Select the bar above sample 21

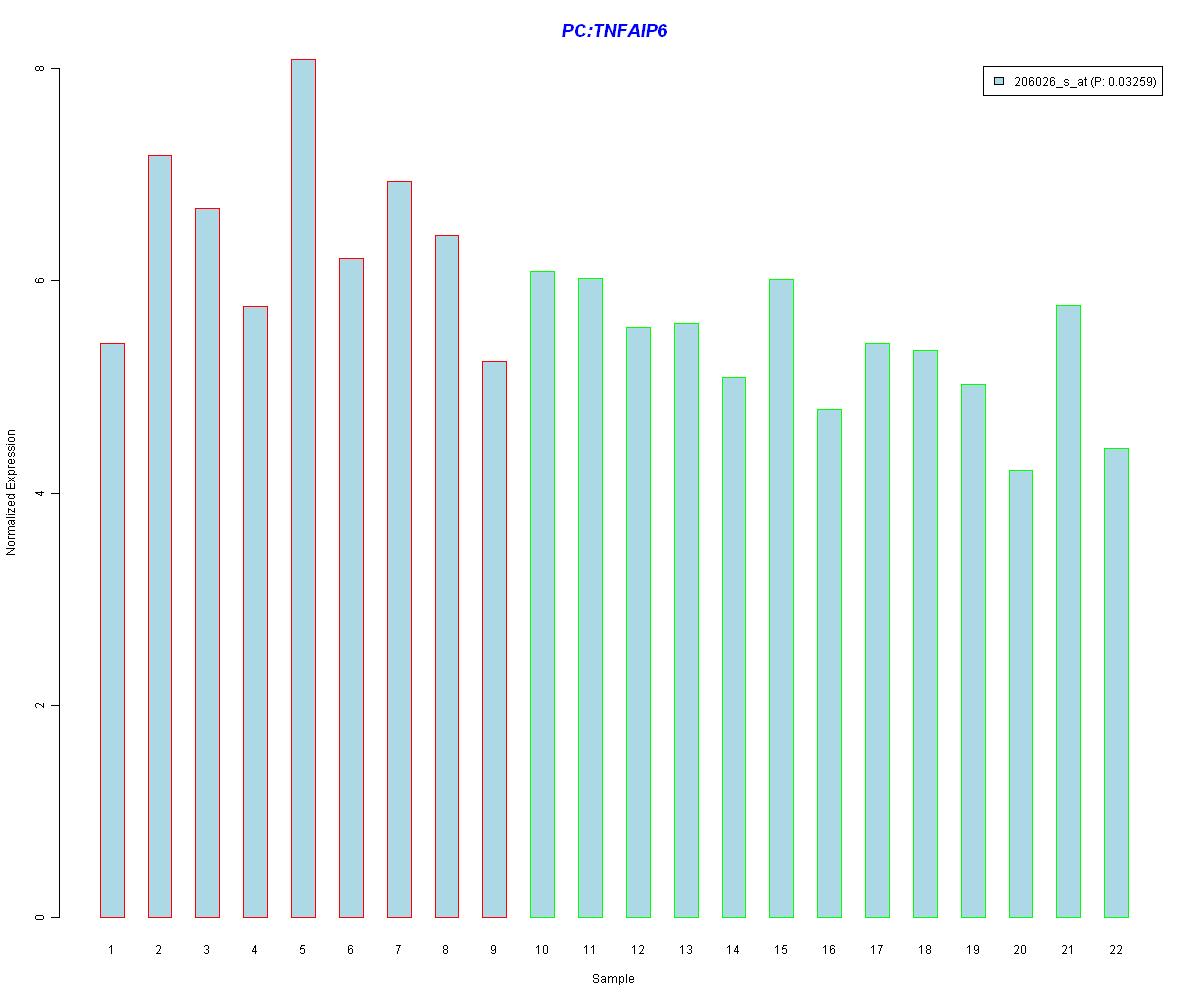click(x=1068, y=611)
